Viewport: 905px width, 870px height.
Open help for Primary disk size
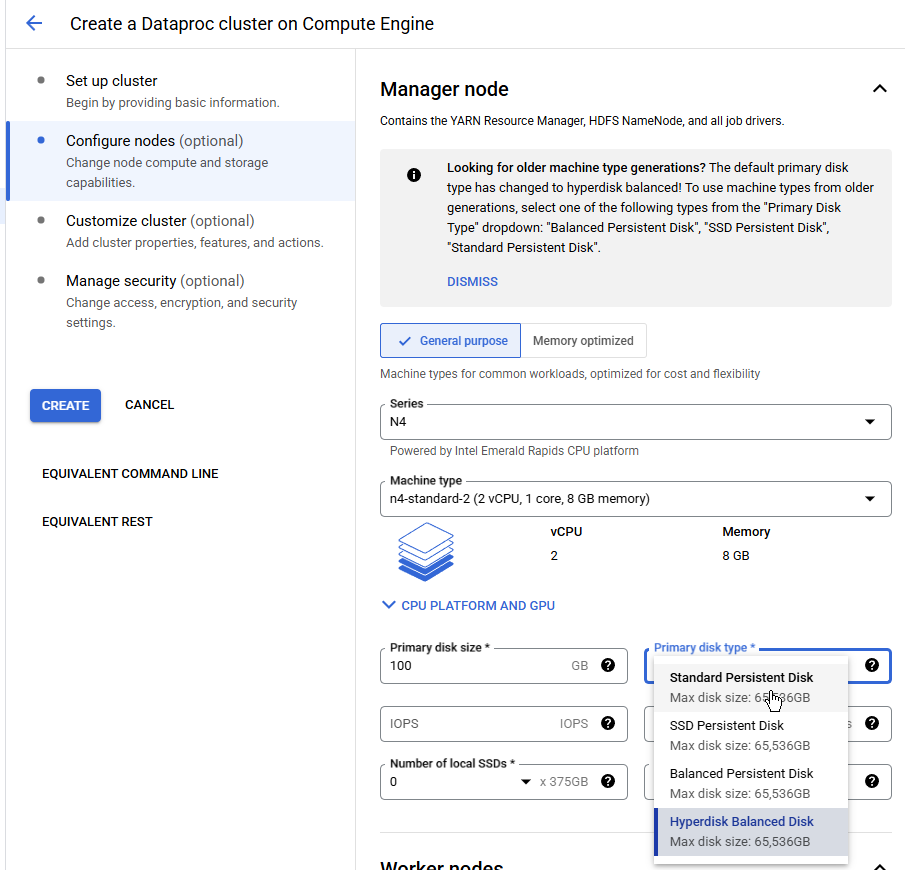pyautogui.click(x=608, y=665)
